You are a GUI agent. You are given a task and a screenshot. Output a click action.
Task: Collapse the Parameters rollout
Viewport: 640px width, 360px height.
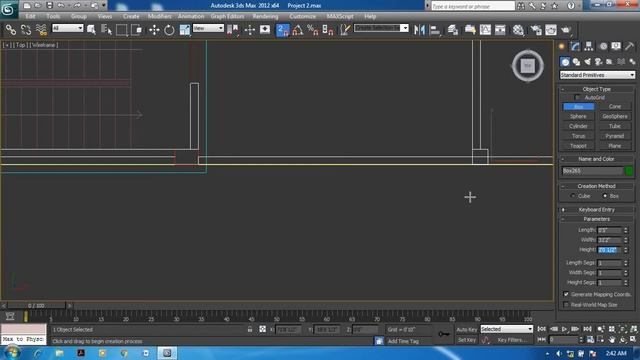click(x=597, y=219)
